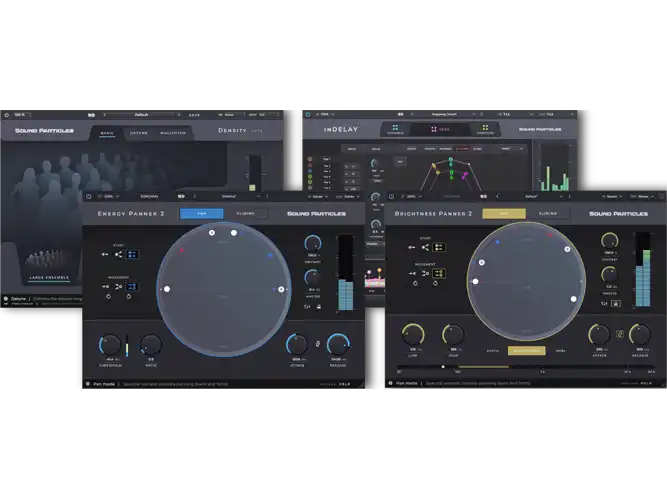Select the first Start mode icon in Brightness Panner

pos(412,247)
